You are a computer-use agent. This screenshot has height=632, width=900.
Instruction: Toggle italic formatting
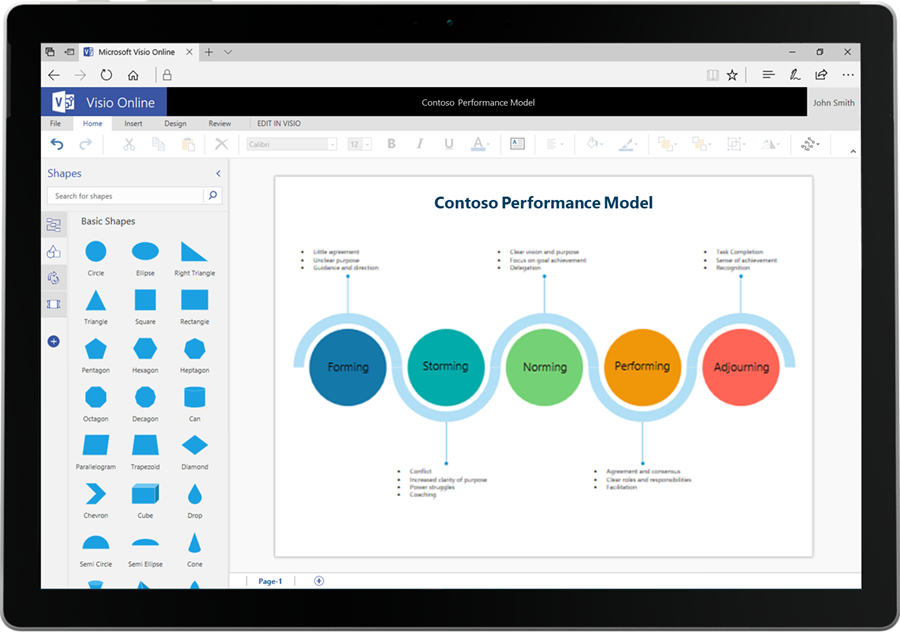point(420,144)
